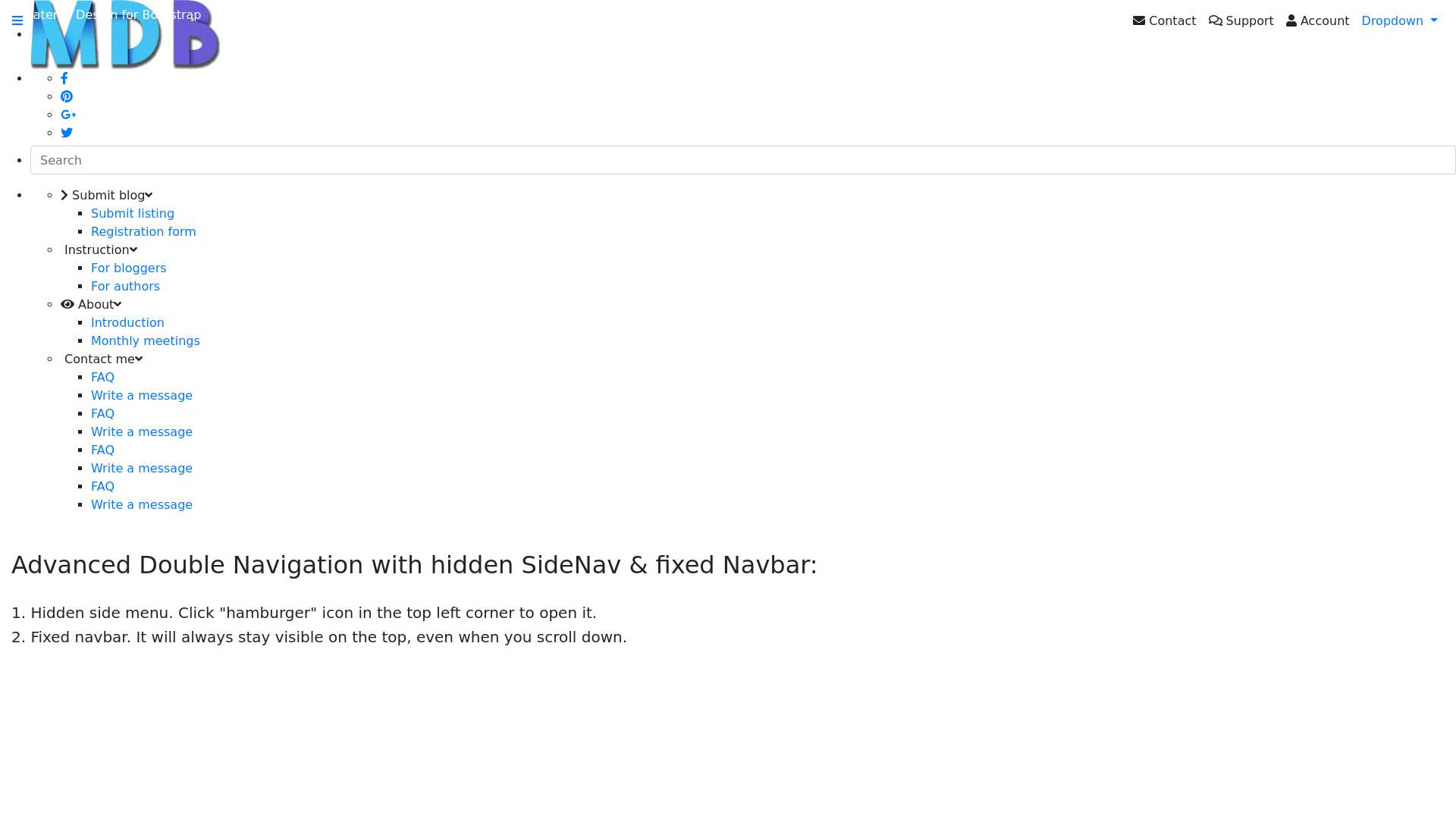Click the Pinterest social icon

click(67, 96)
